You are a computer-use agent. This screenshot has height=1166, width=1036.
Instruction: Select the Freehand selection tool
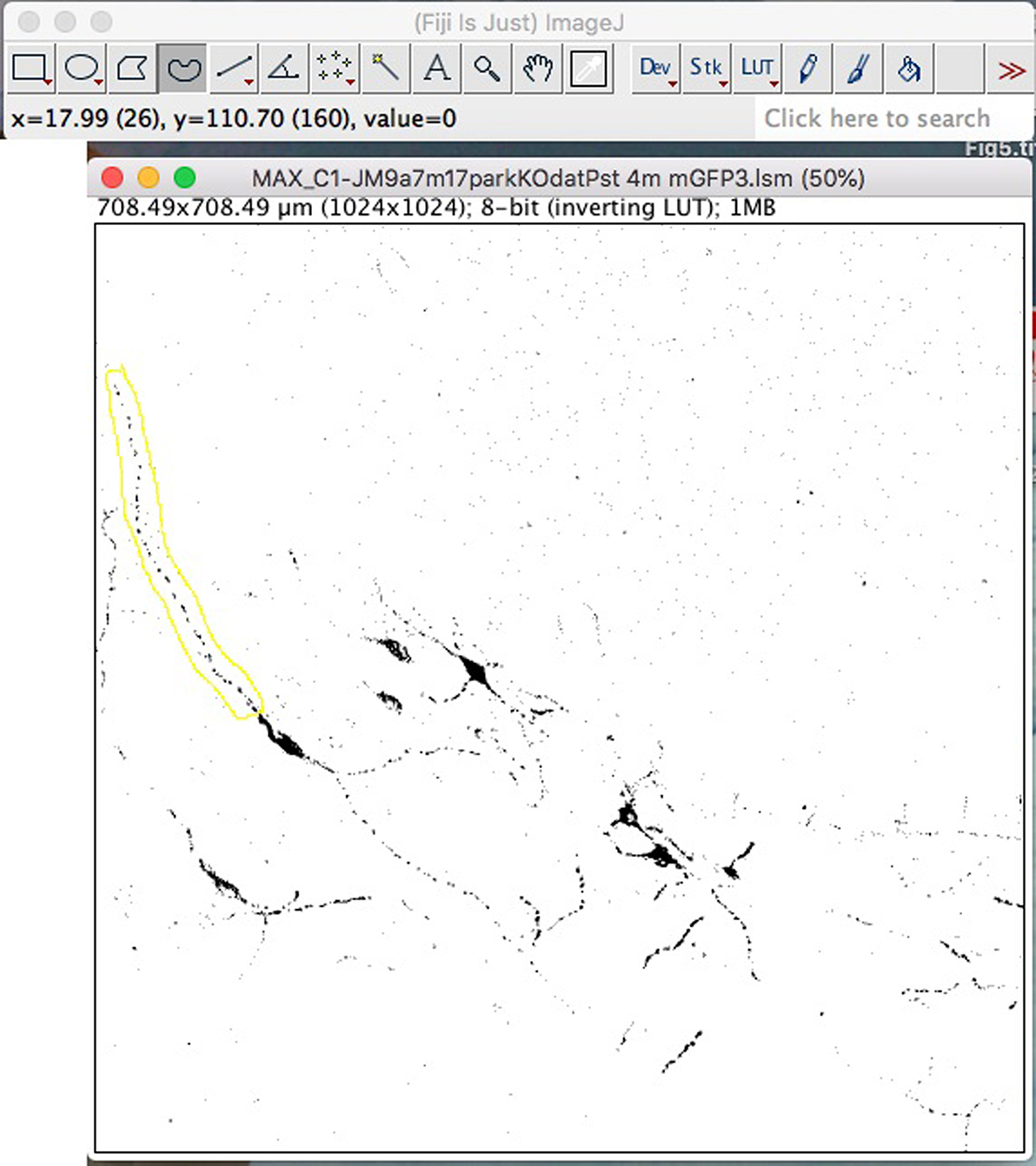point(183,68)
